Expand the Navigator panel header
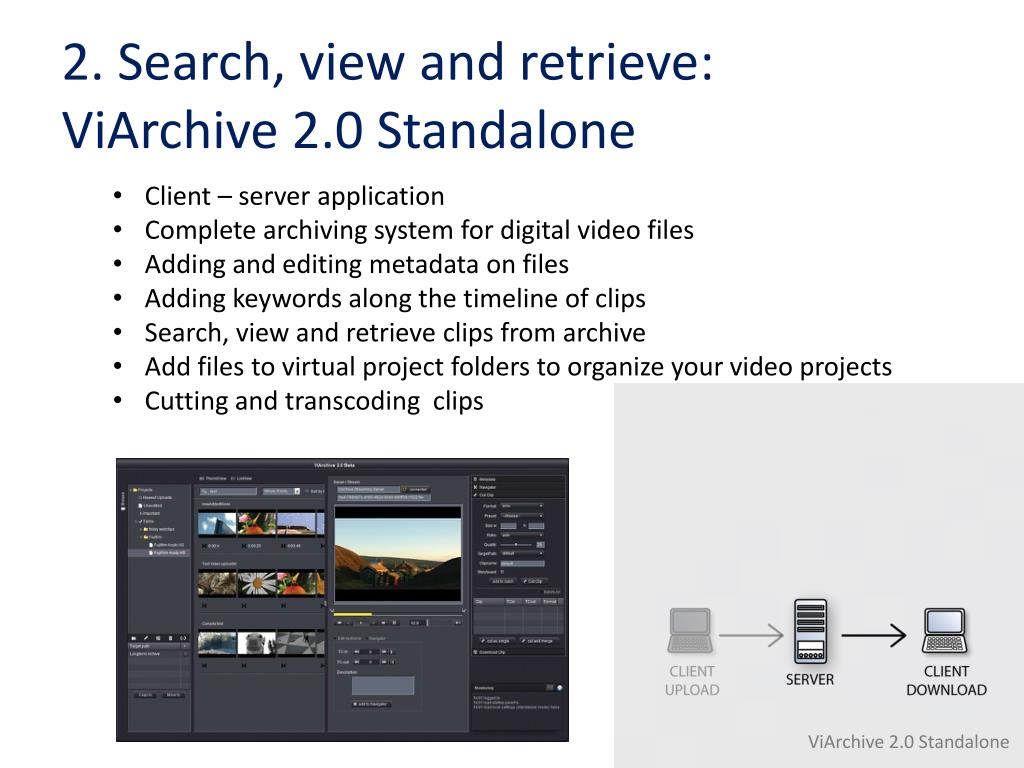The width and height of the screenshot is (1024, 768). (518, 487)
